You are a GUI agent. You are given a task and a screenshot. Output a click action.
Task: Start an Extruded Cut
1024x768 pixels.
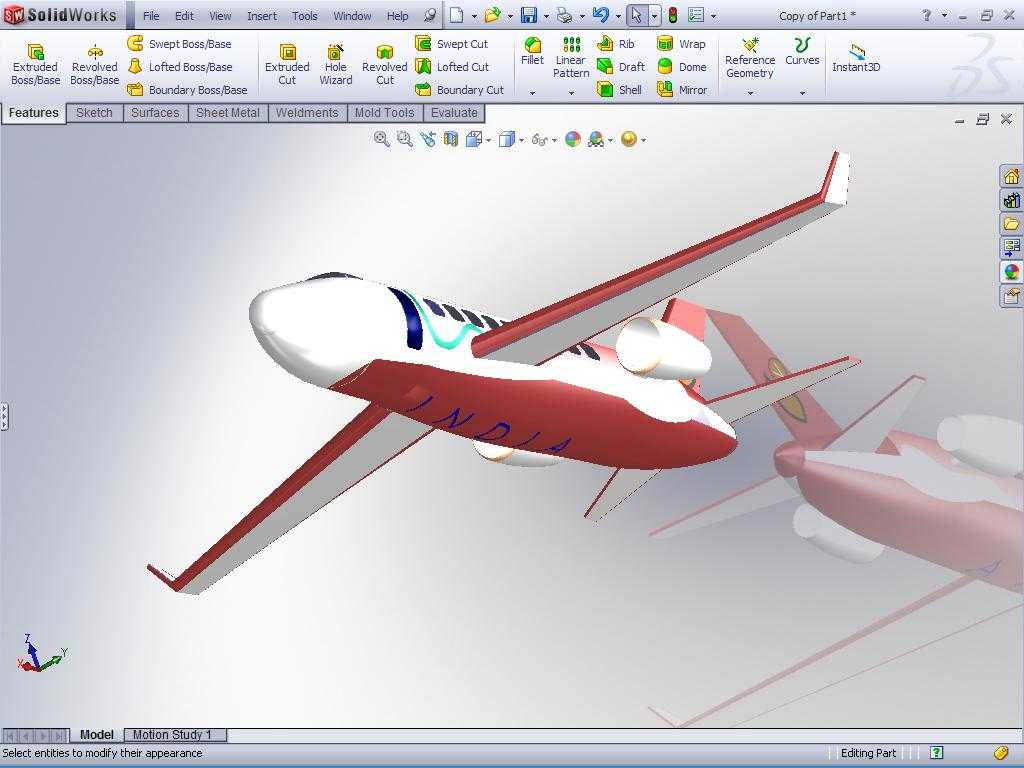coord(287,64)
